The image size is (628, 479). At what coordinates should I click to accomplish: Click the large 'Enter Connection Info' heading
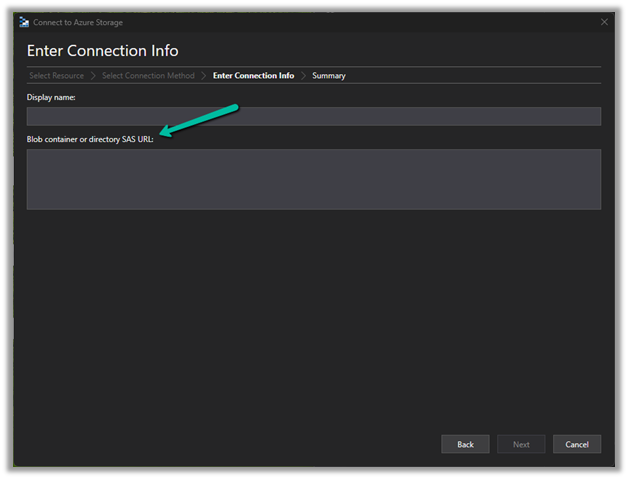point(102,51)
